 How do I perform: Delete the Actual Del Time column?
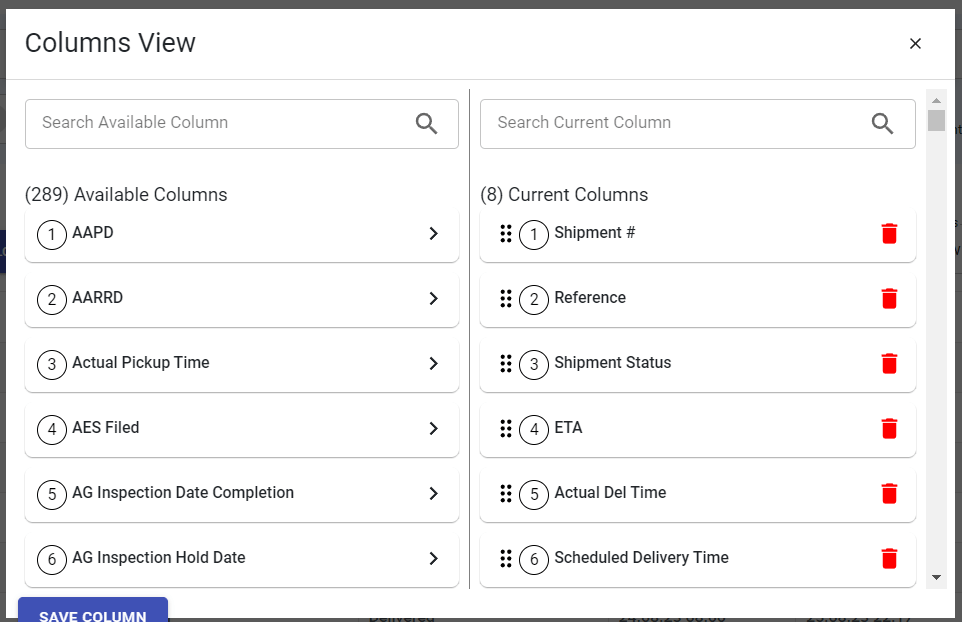tap(889, 493)
